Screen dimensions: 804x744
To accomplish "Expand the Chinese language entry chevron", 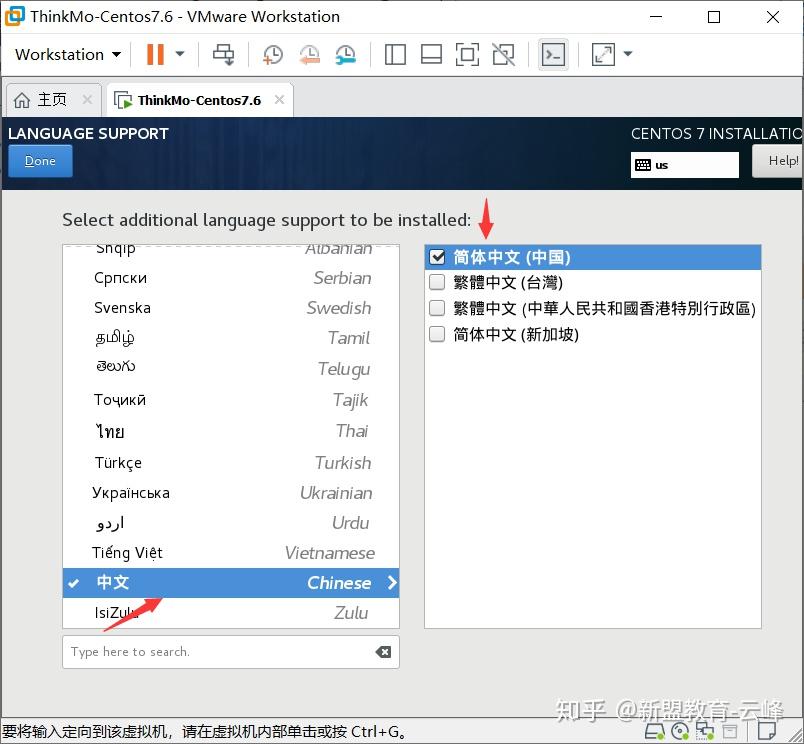I will pos(390,582).
